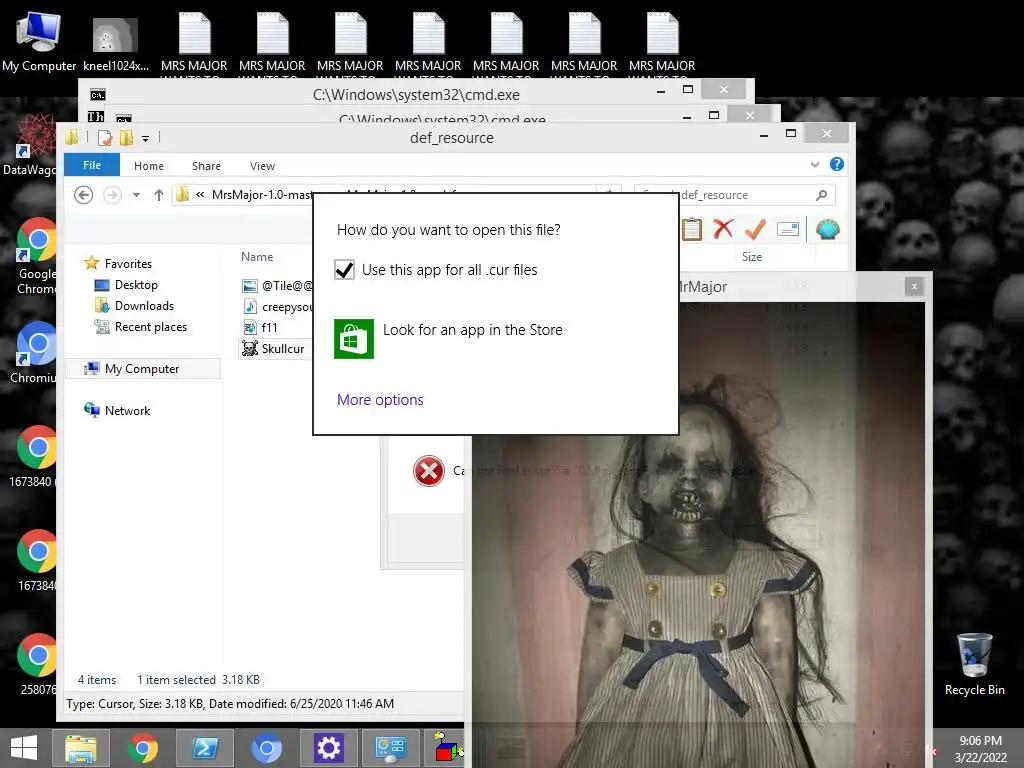Open the recent locations dropdown arrow
Screen dimensions: 1024x768
[x=136, y=195]
